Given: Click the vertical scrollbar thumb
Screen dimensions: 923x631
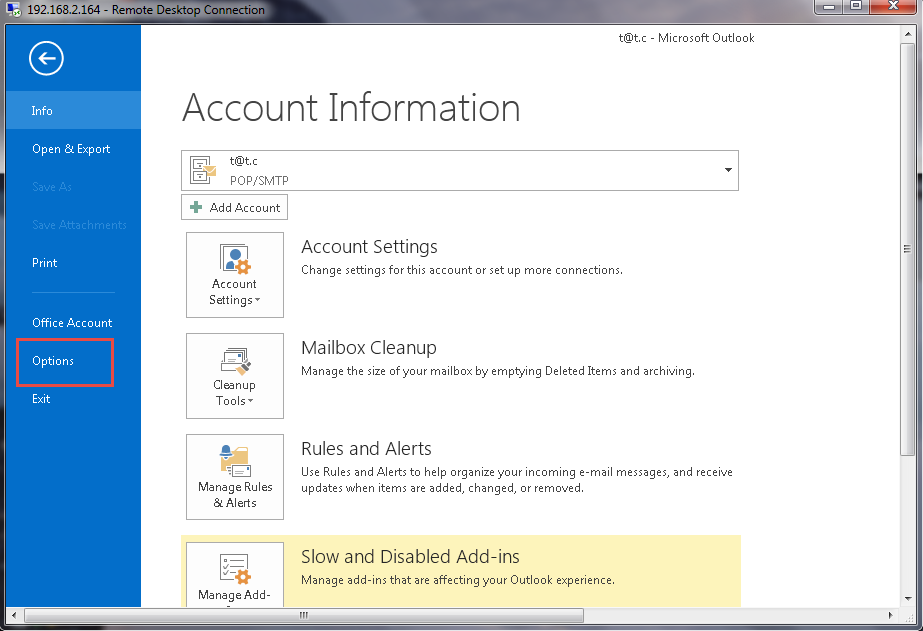Looking at the screenshot, I should 908,250.
